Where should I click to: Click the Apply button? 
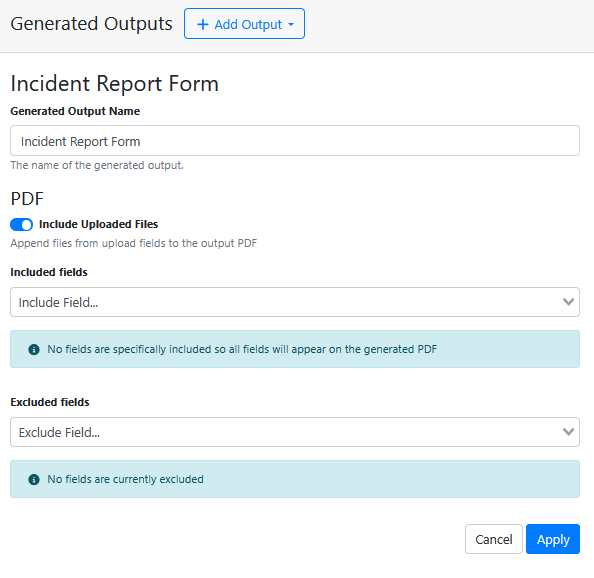tap(553, 539)
